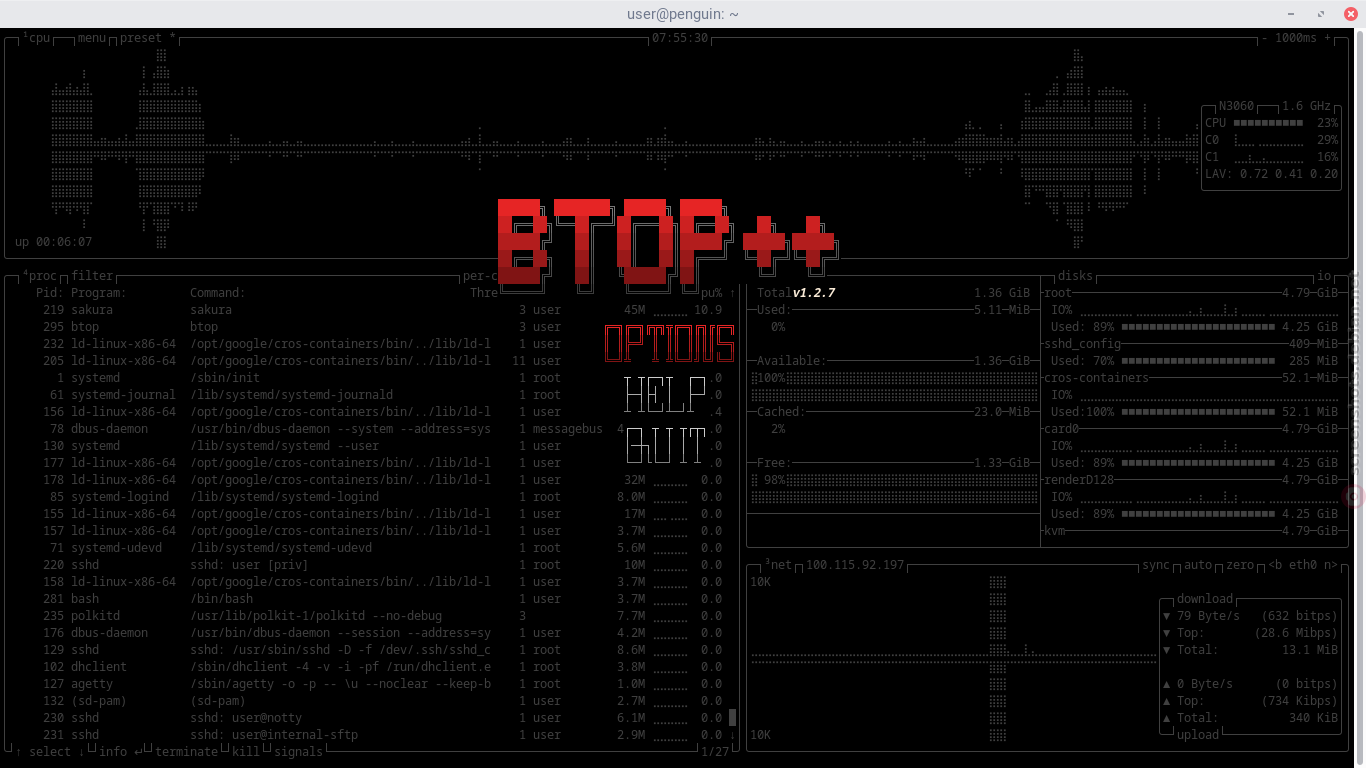Select process row 1 systemd /sbin/init
The image size is (1366, 768).
point(366,378)
